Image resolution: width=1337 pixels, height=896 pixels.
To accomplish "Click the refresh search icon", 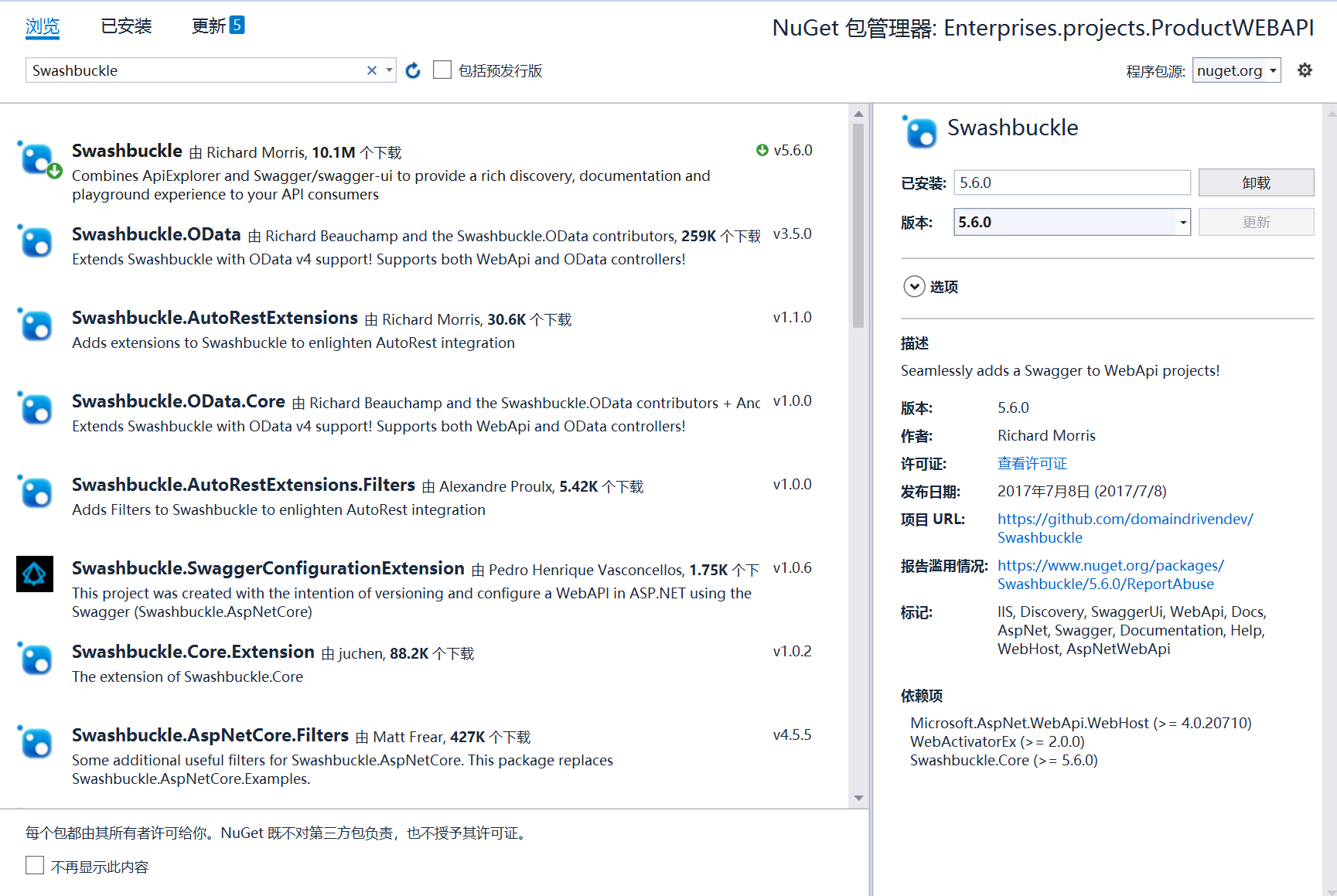I will click(412, 70).
